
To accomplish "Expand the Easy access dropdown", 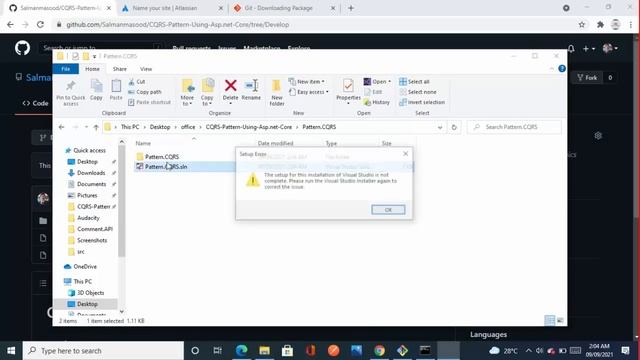I will 309,92.
